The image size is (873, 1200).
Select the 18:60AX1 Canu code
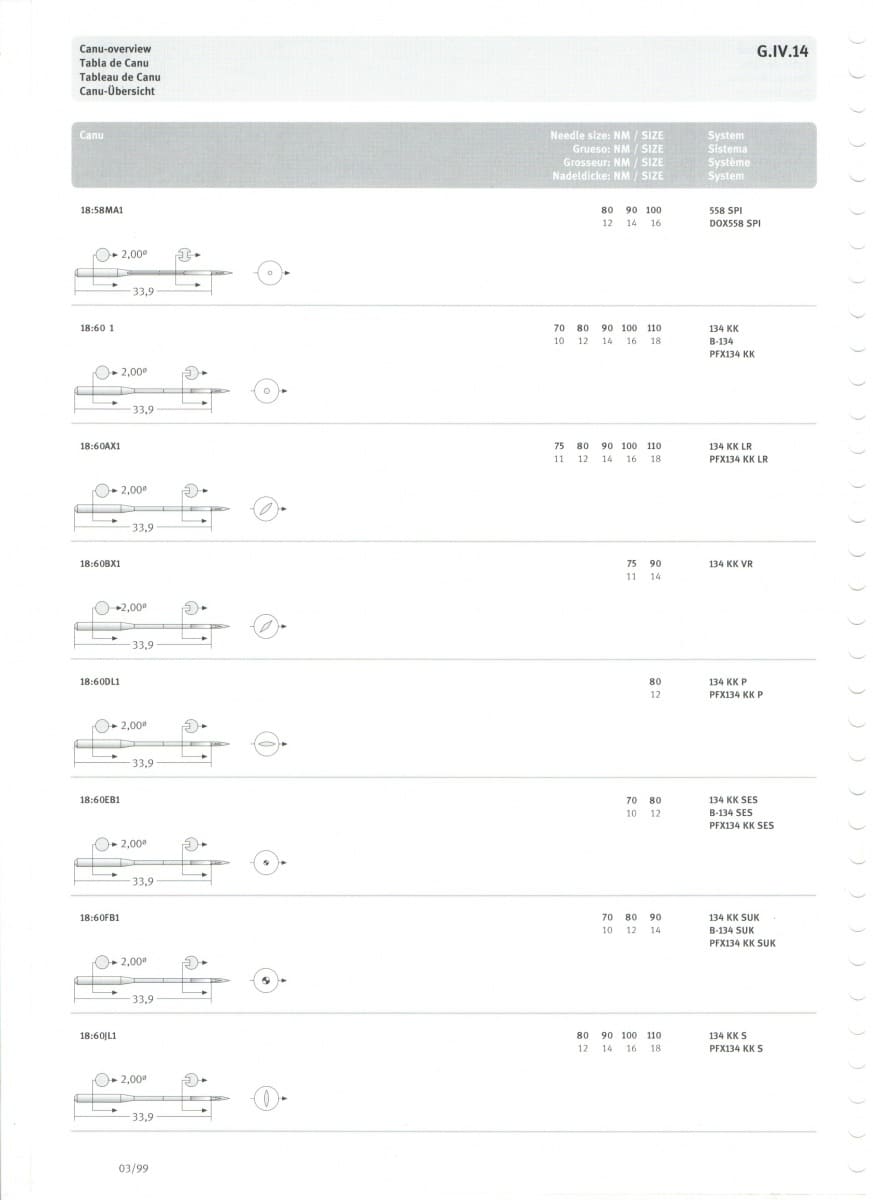100,446
